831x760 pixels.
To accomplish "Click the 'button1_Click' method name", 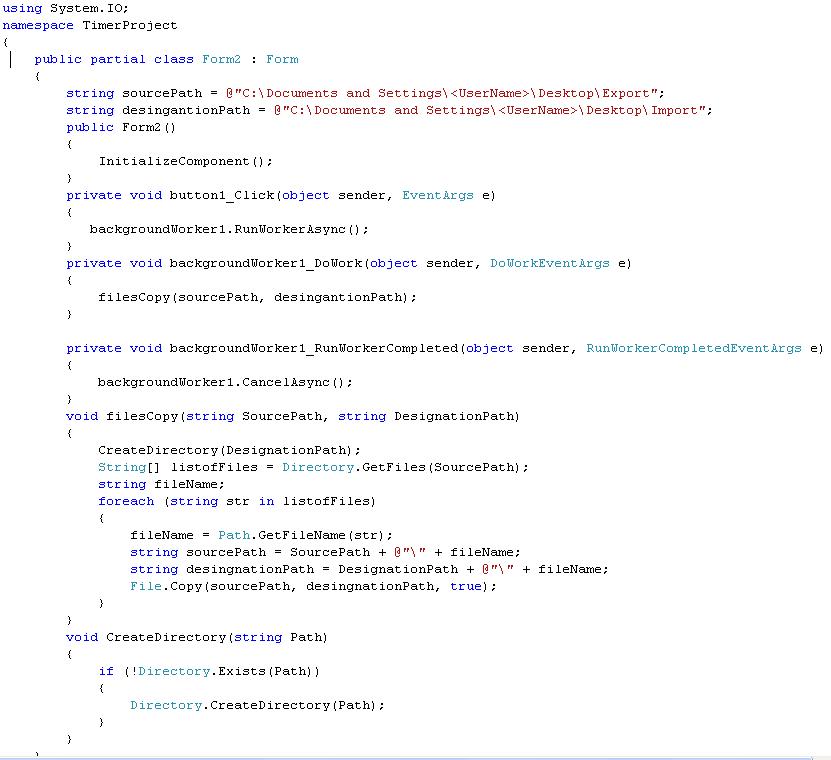I will 222,195.
